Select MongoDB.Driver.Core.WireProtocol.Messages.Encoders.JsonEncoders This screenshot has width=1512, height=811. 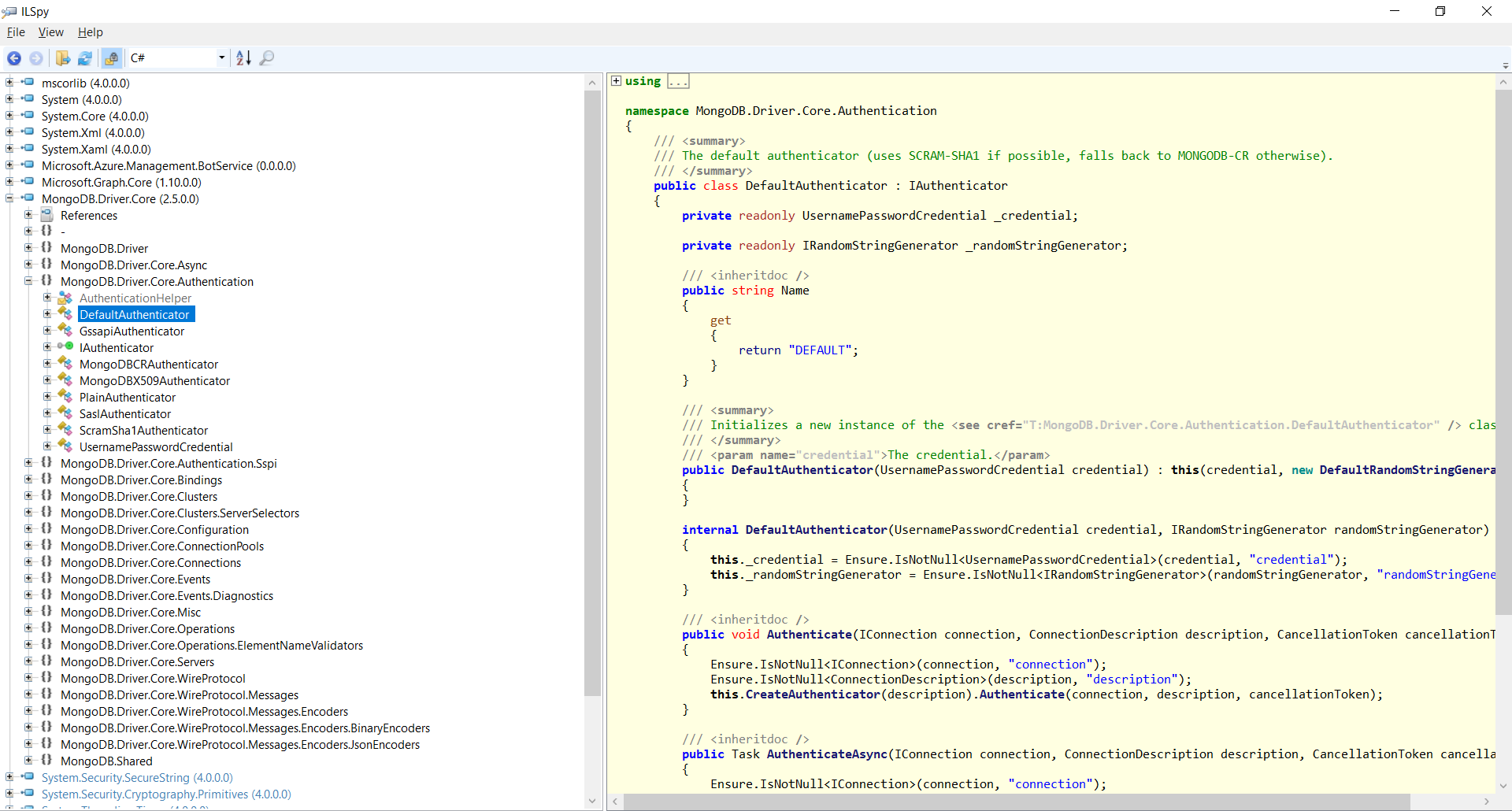240,745
